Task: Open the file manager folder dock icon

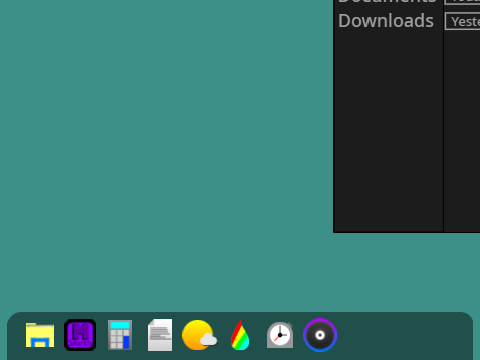Action: pos(40,335)
